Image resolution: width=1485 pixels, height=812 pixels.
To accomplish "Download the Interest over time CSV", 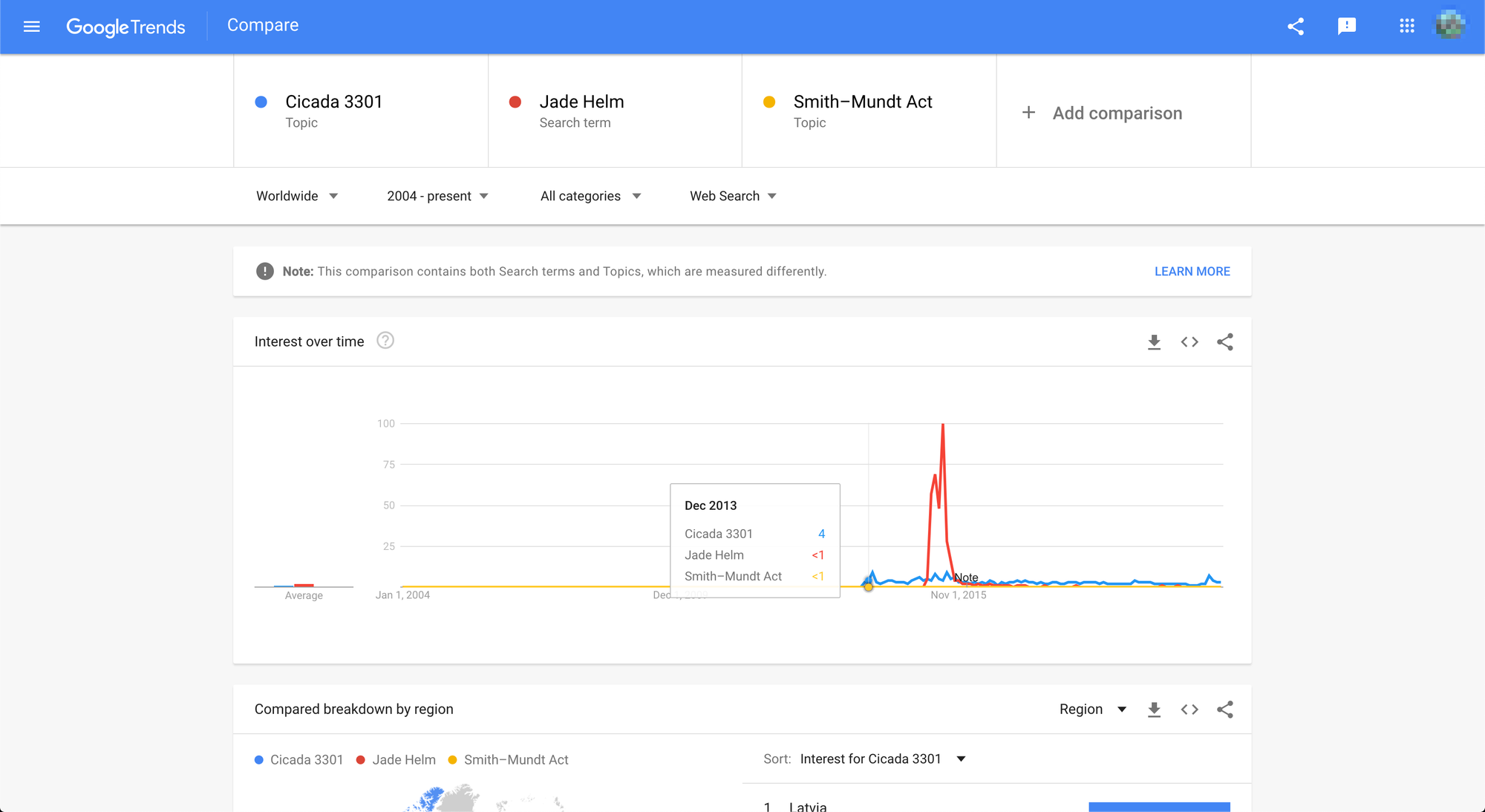I will tap(1154, 342).
